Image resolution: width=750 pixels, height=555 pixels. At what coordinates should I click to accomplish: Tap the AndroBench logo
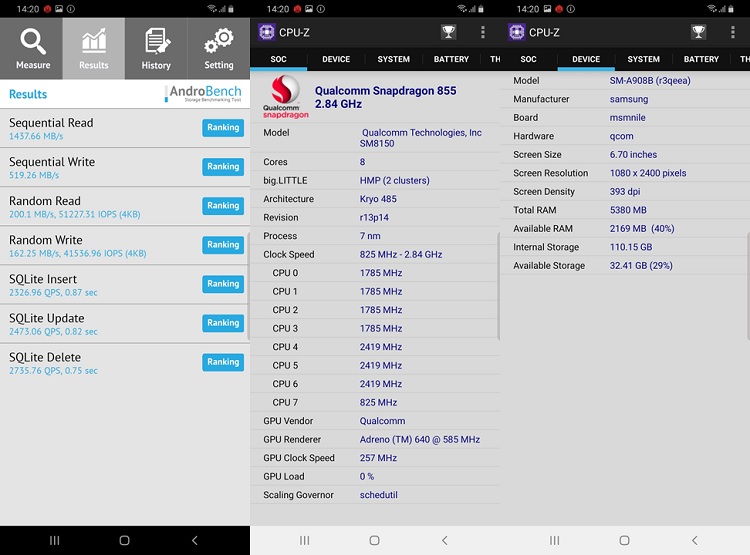204,93
